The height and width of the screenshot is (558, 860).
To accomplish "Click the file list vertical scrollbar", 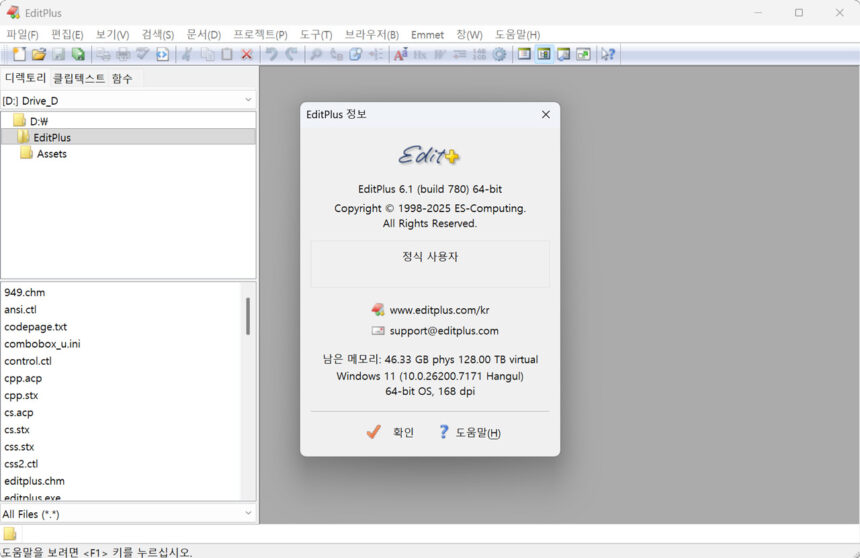I will point(248,316).
